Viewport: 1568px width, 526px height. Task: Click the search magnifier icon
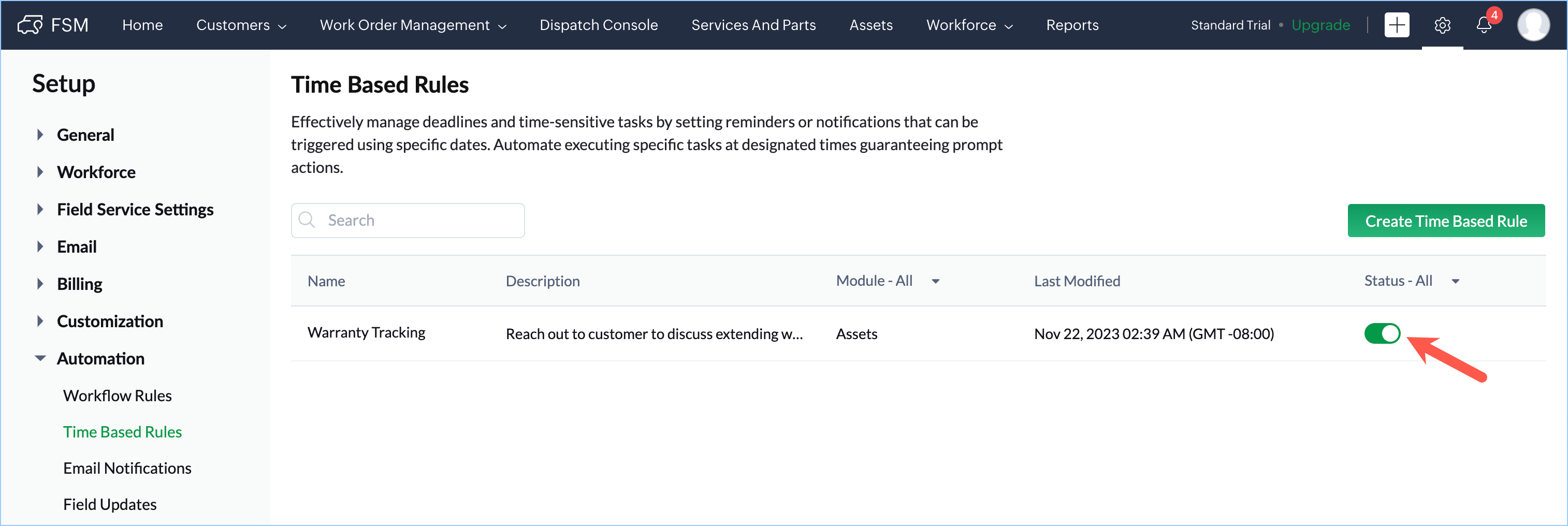308,220
